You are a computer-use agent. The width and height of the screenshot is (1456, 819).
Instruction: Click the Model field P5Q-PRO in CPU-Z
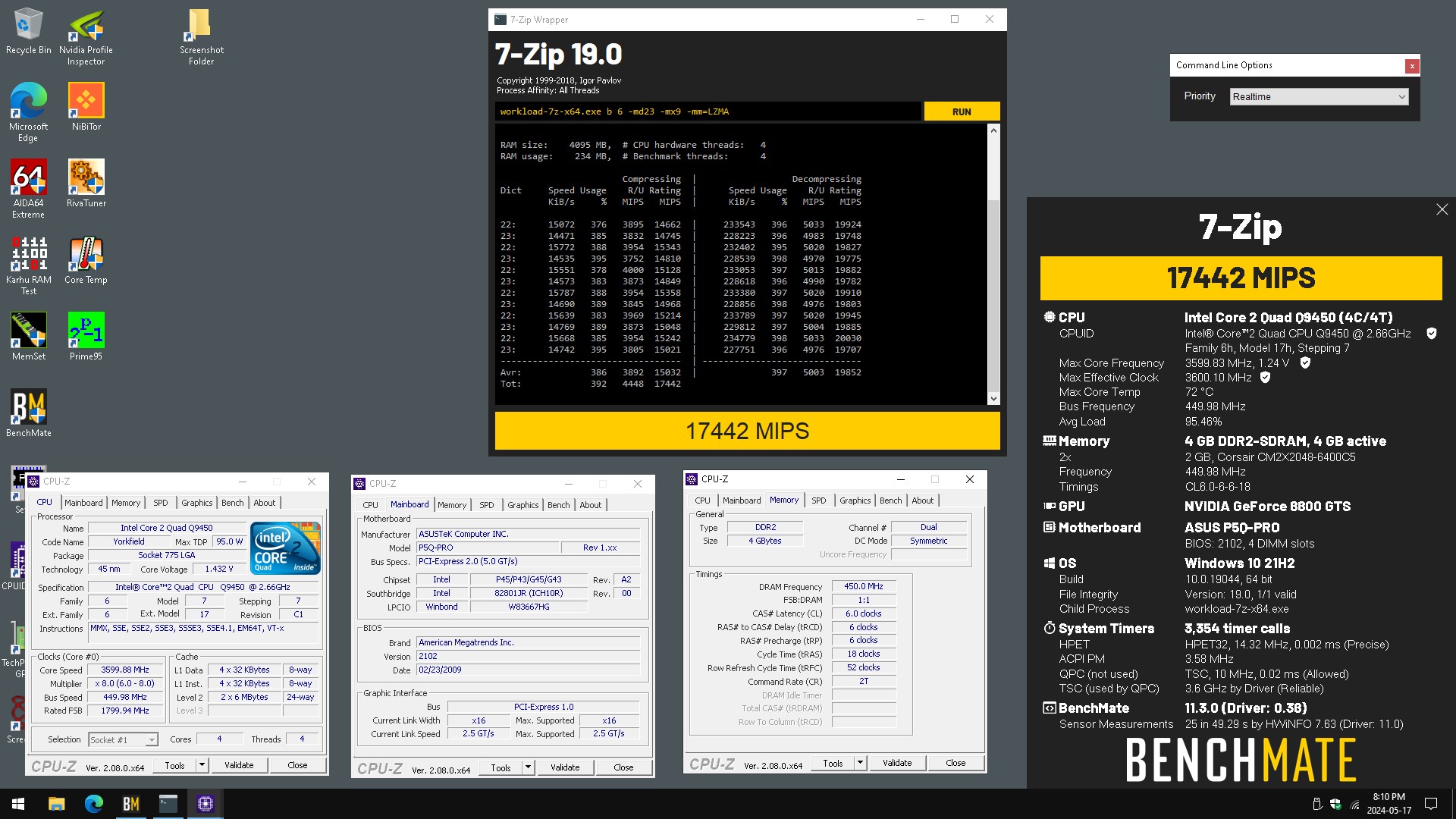(487, 548)
